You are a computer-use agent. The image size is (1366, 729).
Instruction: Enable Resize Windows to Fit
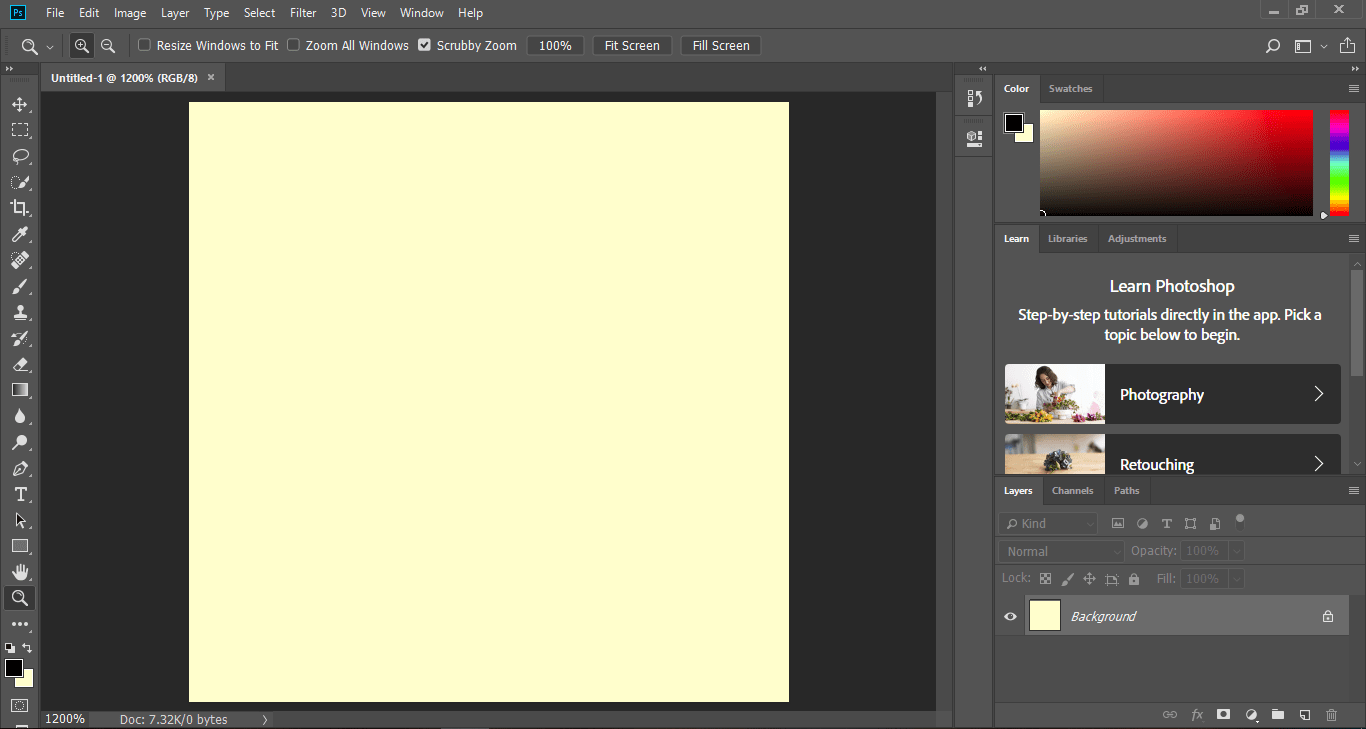coord(144,45)
